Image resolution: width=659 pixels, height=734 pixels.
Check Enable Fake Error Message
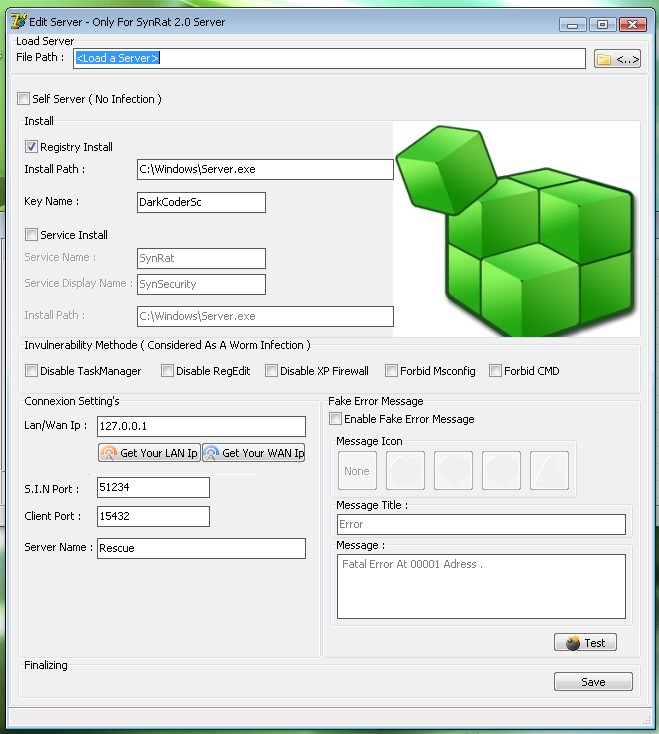pos(335,418)
